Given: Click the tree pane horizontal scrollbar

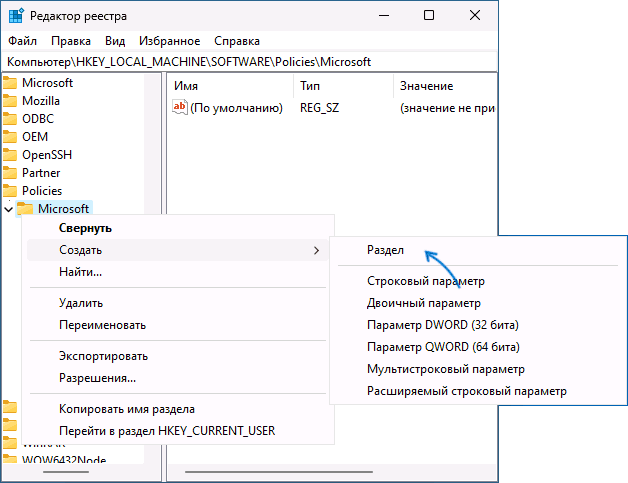Looking at the screenshot, I should (66, 472).
